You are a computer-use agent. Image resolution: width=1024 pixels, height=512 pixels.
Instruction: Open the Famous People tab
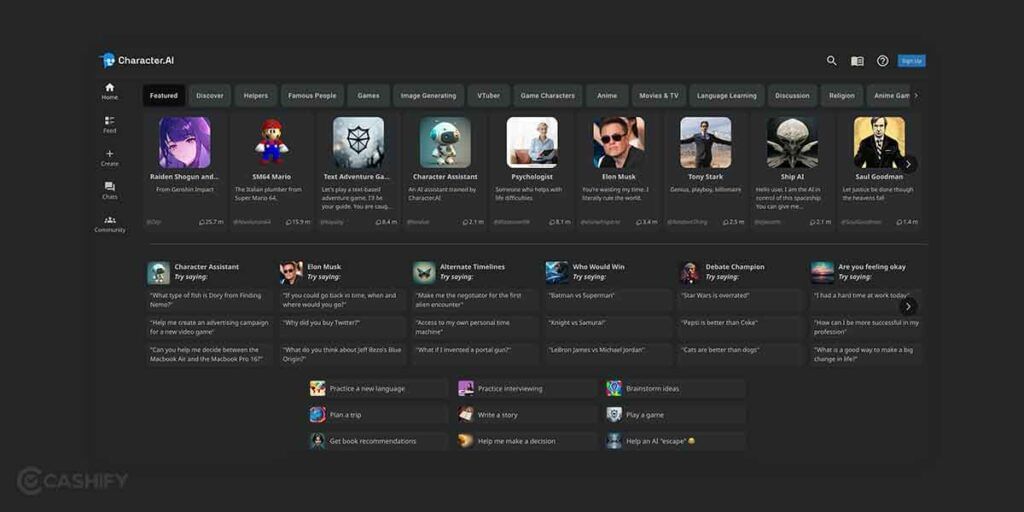[312, 95]
